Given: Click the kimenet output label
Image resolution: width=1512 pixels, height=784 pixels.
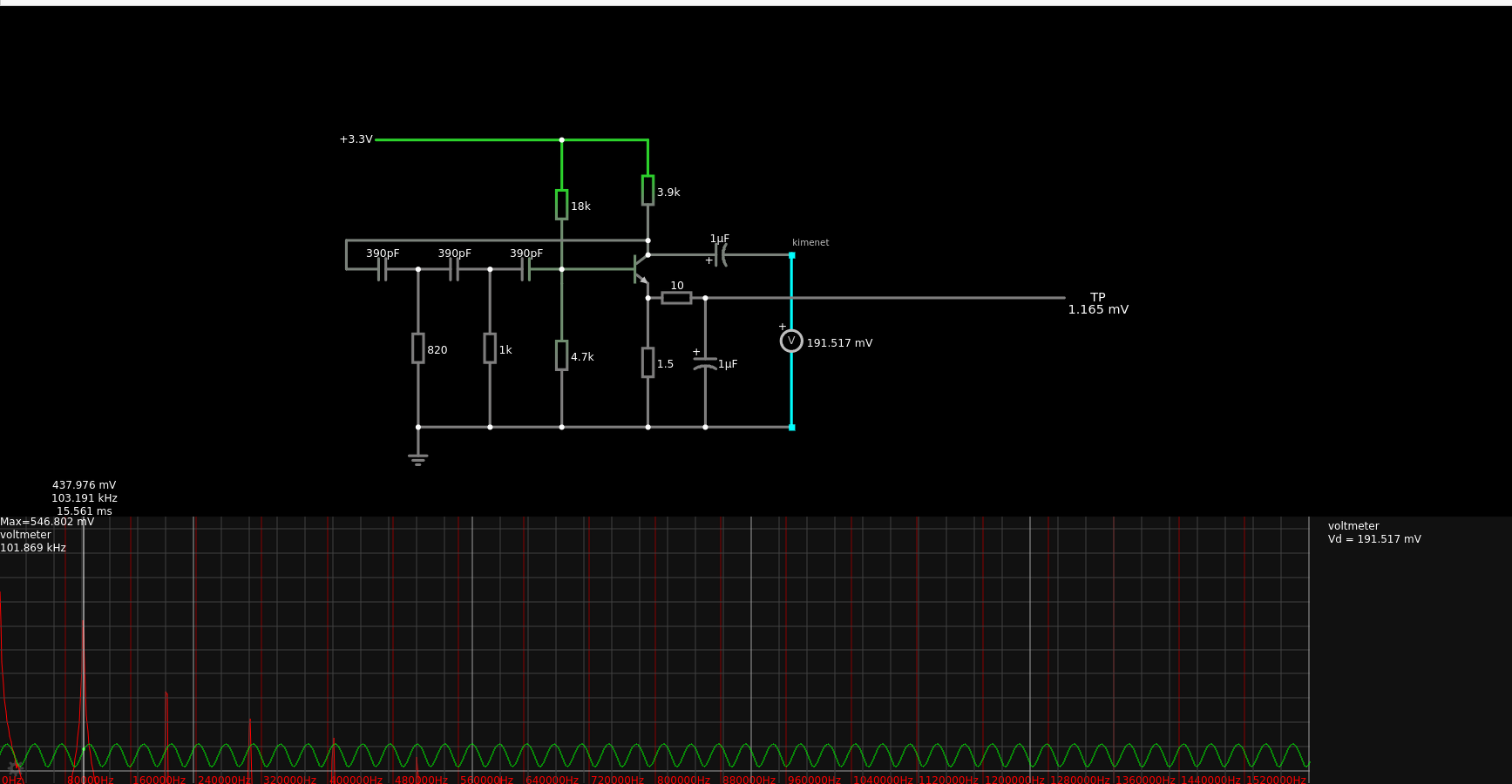Looking at the screenshot, I should pos(810,242).
